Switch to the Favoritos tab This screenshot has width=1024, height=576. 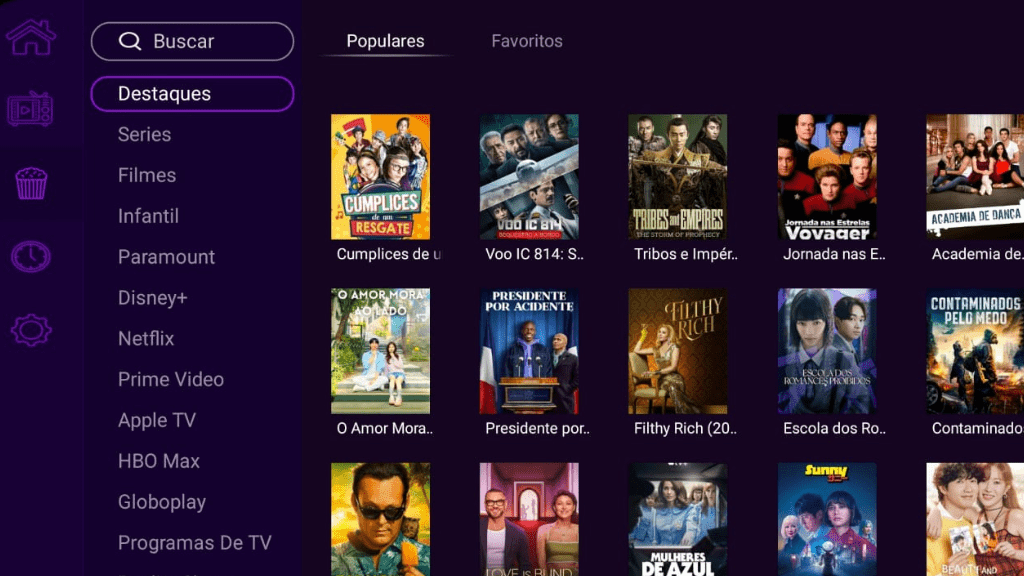coord(526,41)
